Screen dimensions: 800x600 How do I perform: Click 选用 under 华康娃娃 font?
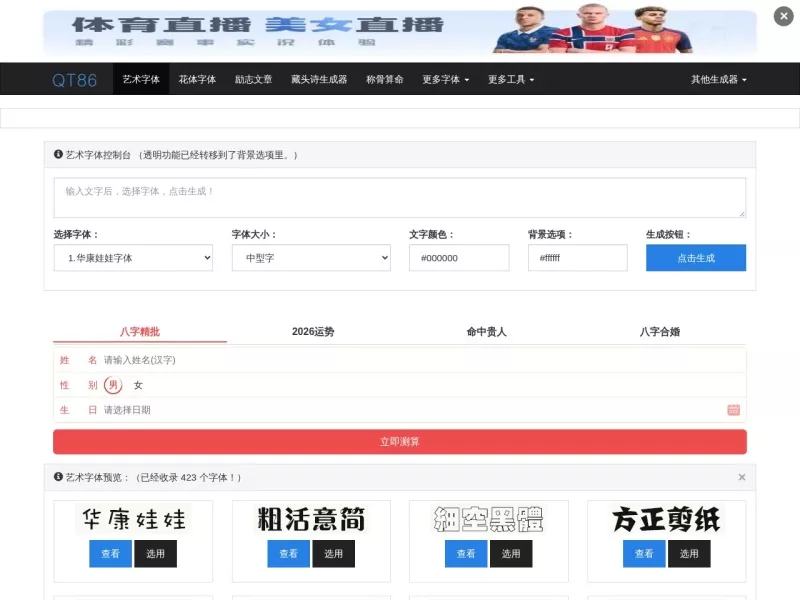point(155,554)
